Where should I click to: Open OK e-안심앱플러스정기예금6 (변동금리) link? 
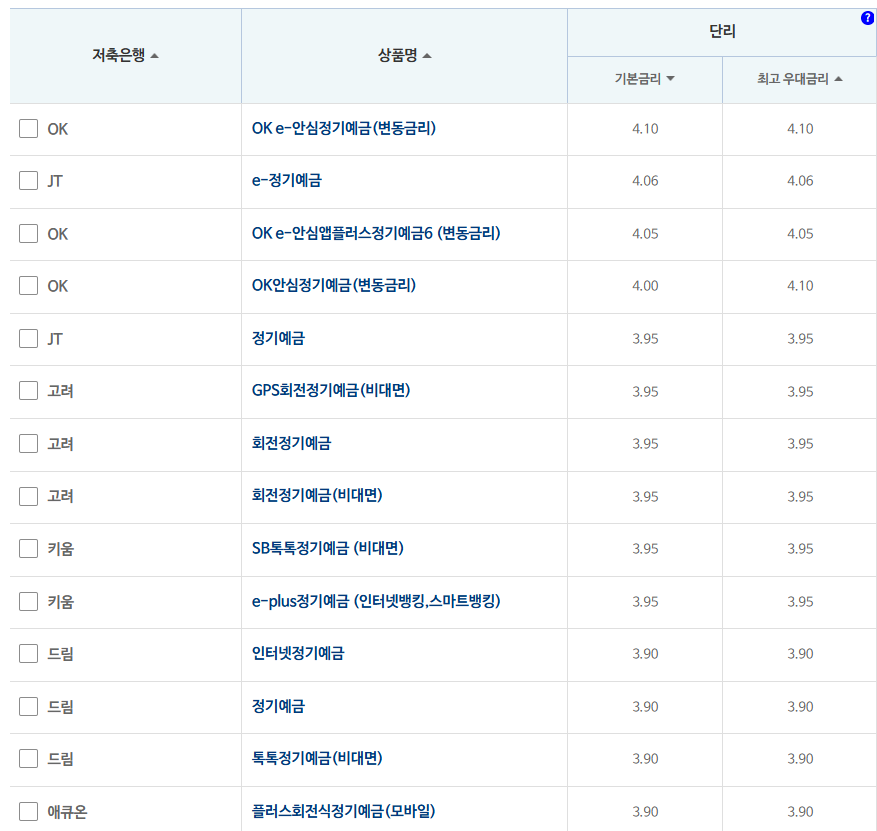[376, 233]
